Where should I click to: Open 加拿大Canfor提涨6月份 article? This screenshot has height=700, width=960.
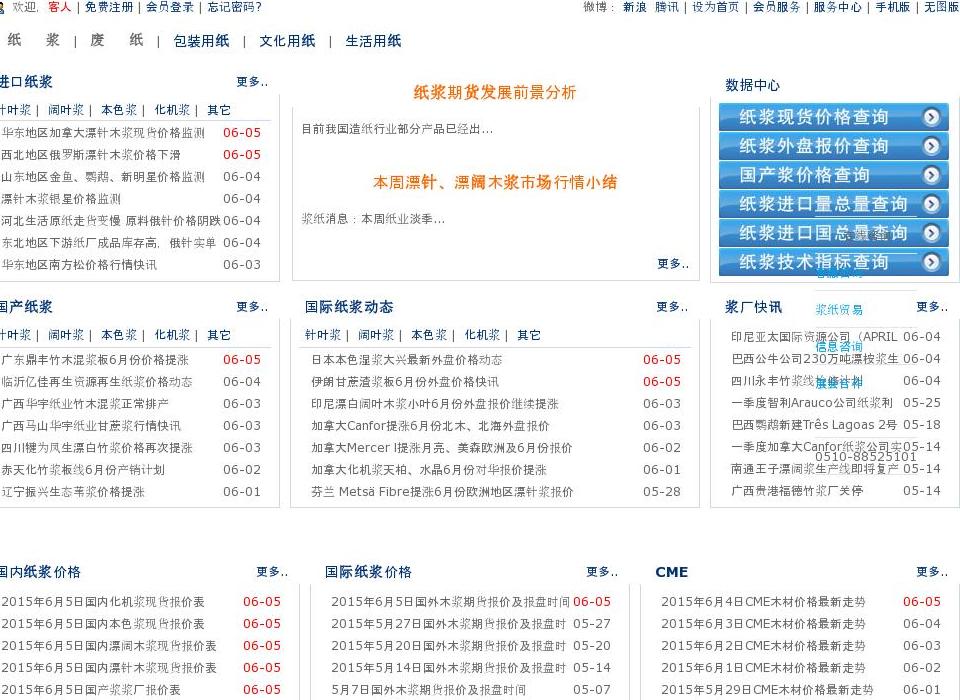430,426
